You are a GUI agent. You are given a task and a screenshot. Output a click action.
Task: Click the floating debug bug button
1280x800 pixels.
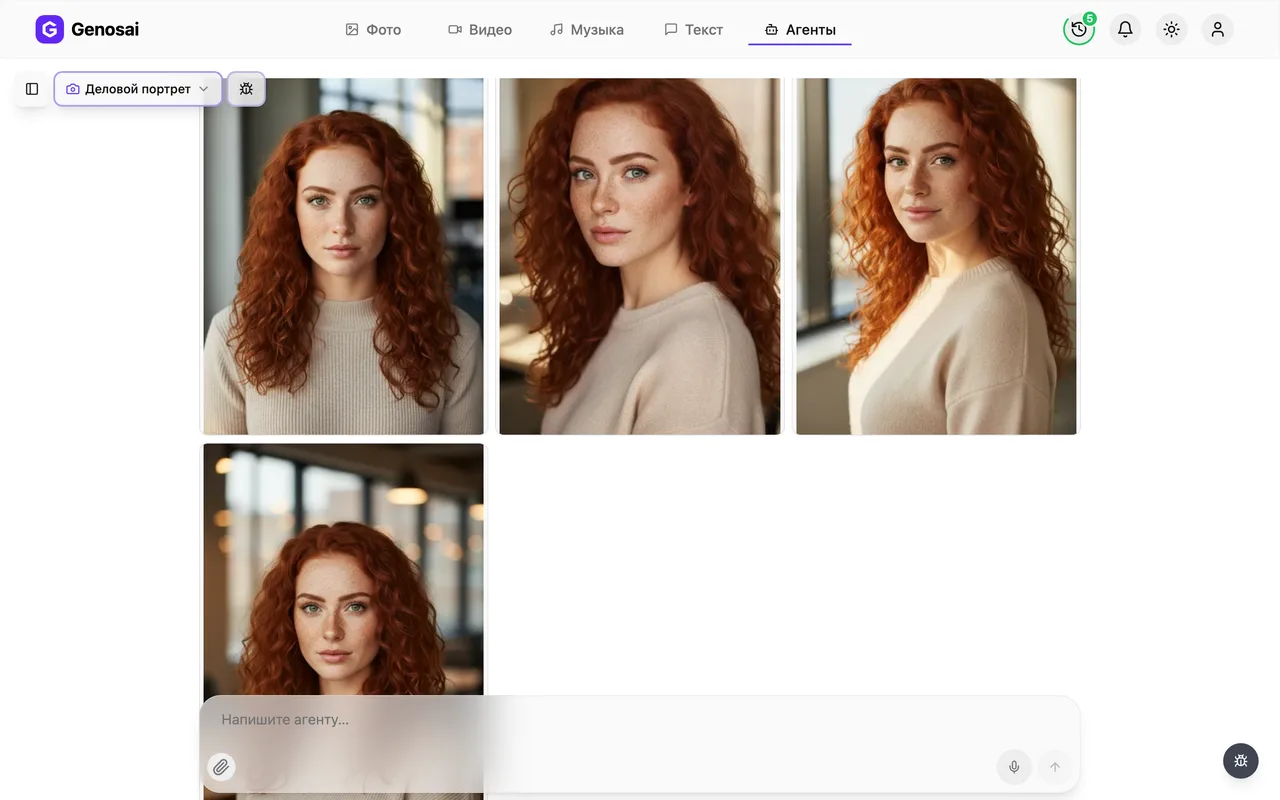pyautogui.click(x=1241, y=761)
